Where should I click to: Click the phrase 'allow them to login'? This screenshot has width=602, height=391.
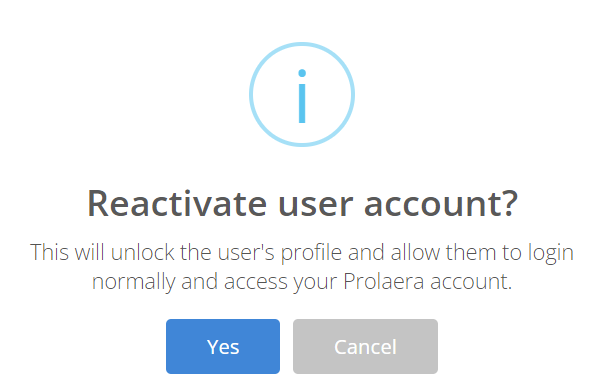coord(482,253)
